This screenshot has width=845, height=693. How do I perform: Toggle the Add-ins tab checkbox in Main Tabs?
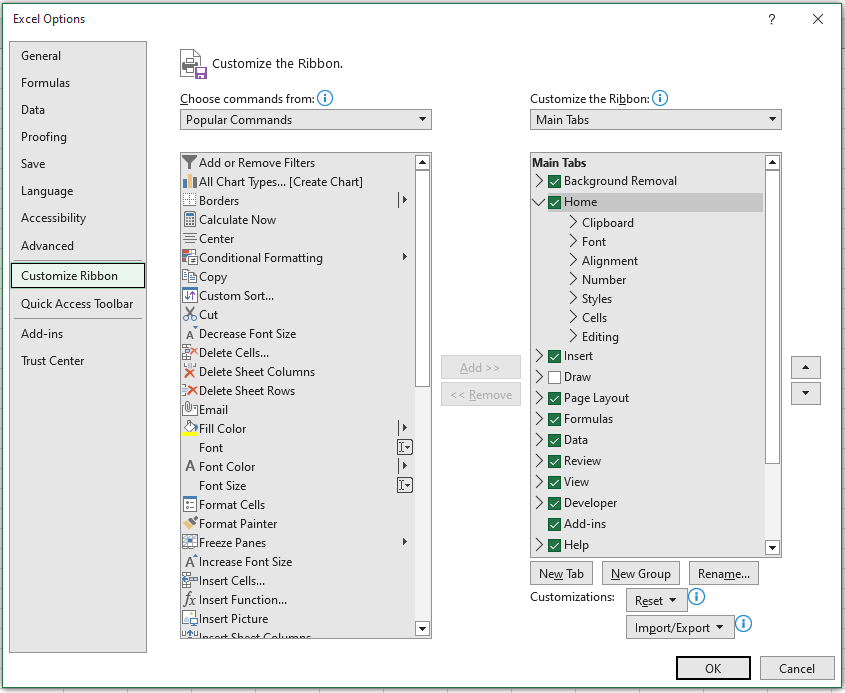[x=554, y=524]
